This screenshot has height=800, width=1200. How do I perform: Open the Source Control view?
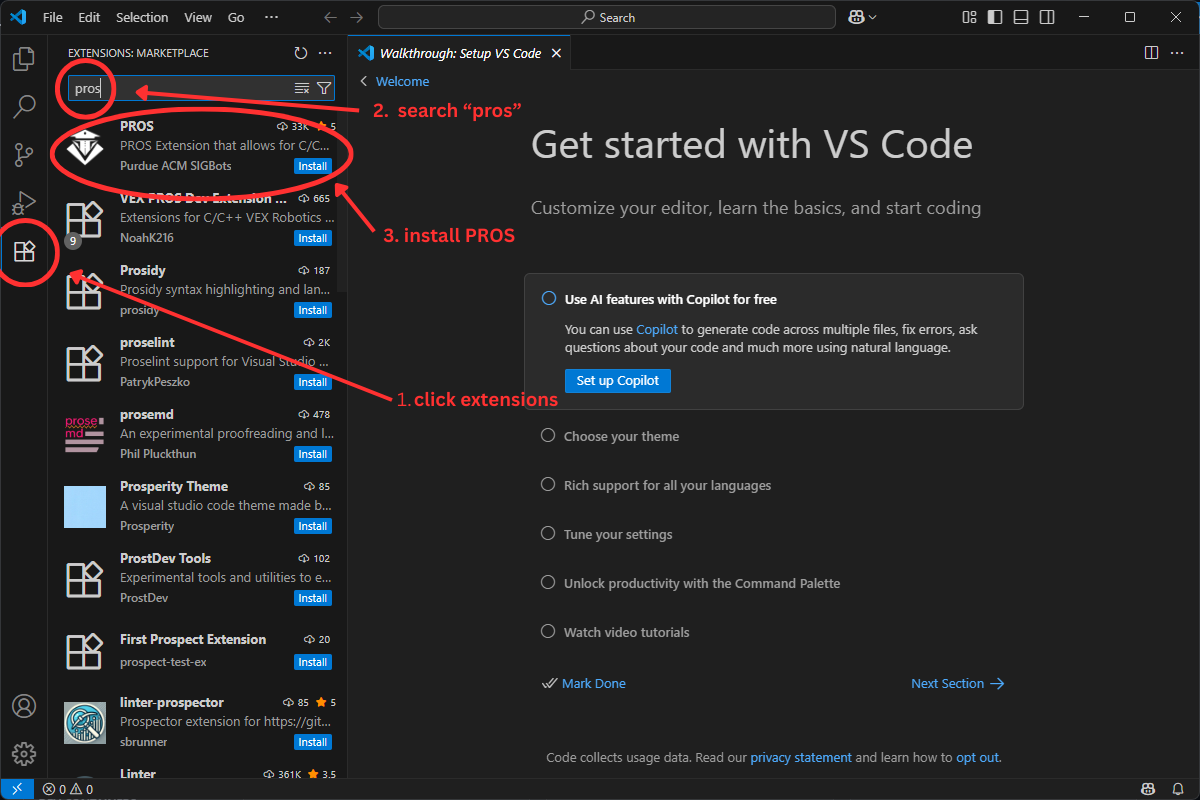tap(24, 155)
